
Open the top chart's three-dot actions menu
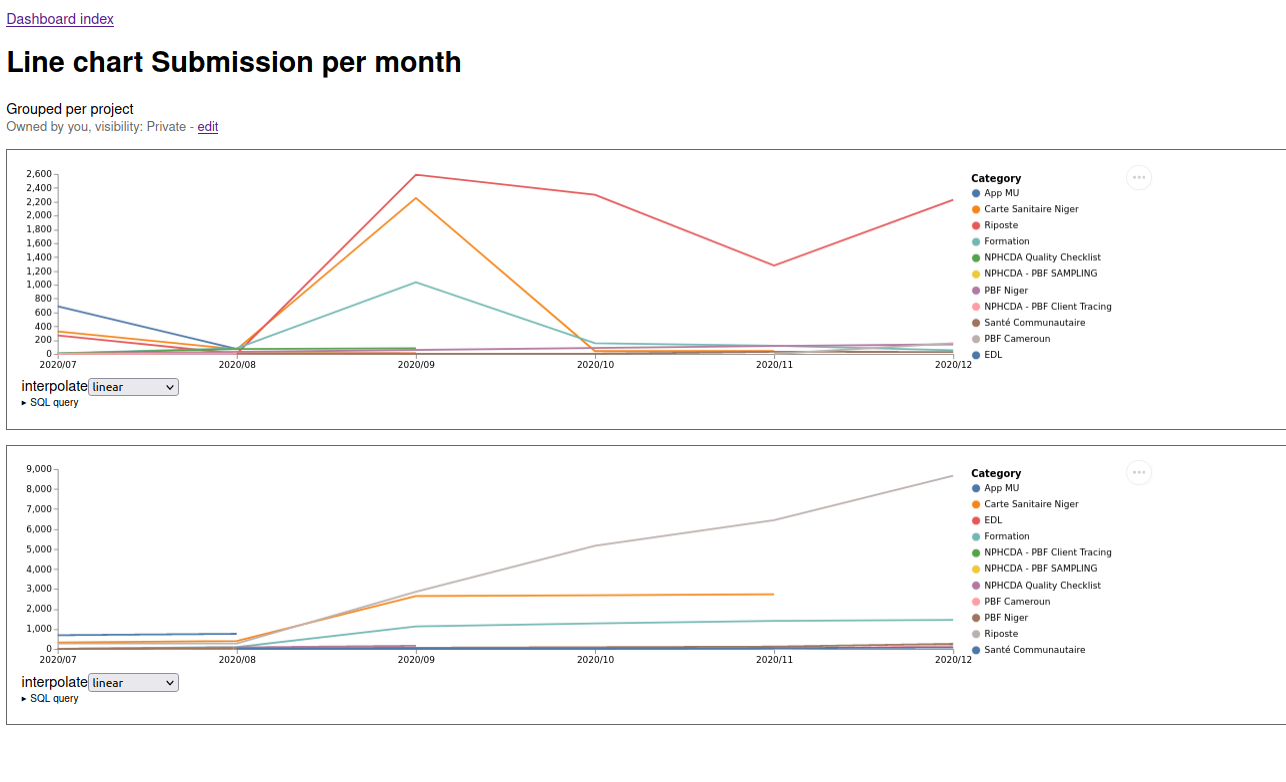click(x=1139, y=178)
